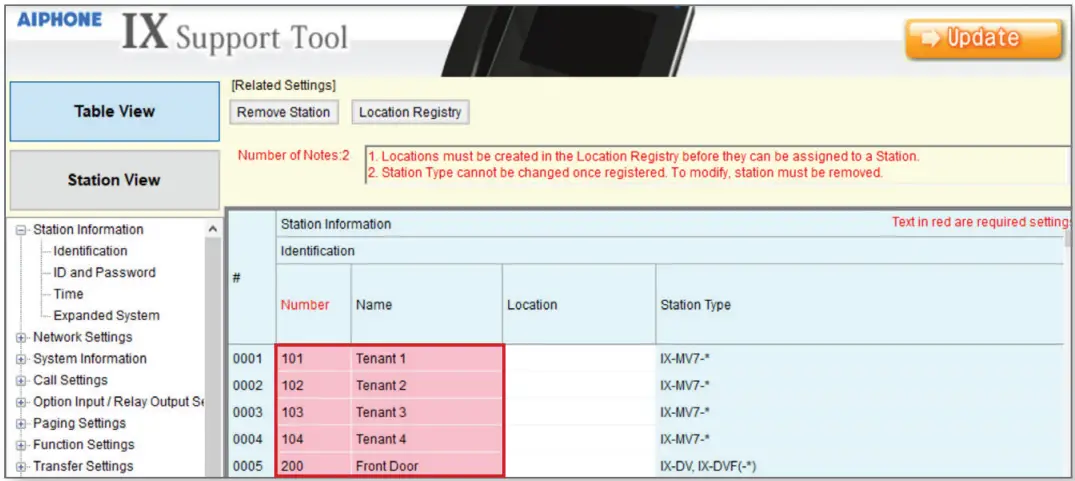Image resolution: width=1075 pixels, height=481 pixels.
Task: Expand Option Input / Relay Output node
Action: pyautogui.click(x=21, y=402)
